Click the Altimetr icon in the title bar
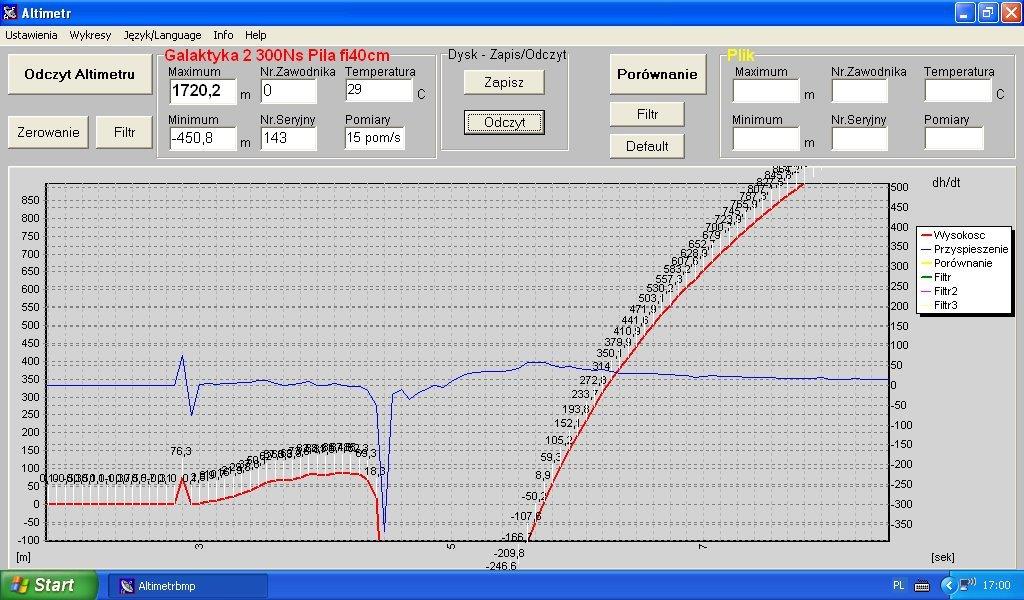 11,12
